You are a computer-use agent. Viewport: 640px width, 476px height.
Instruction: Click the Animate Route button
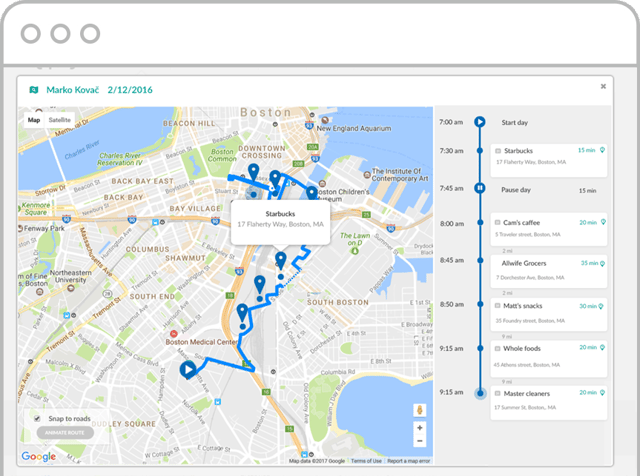point(65,433)
